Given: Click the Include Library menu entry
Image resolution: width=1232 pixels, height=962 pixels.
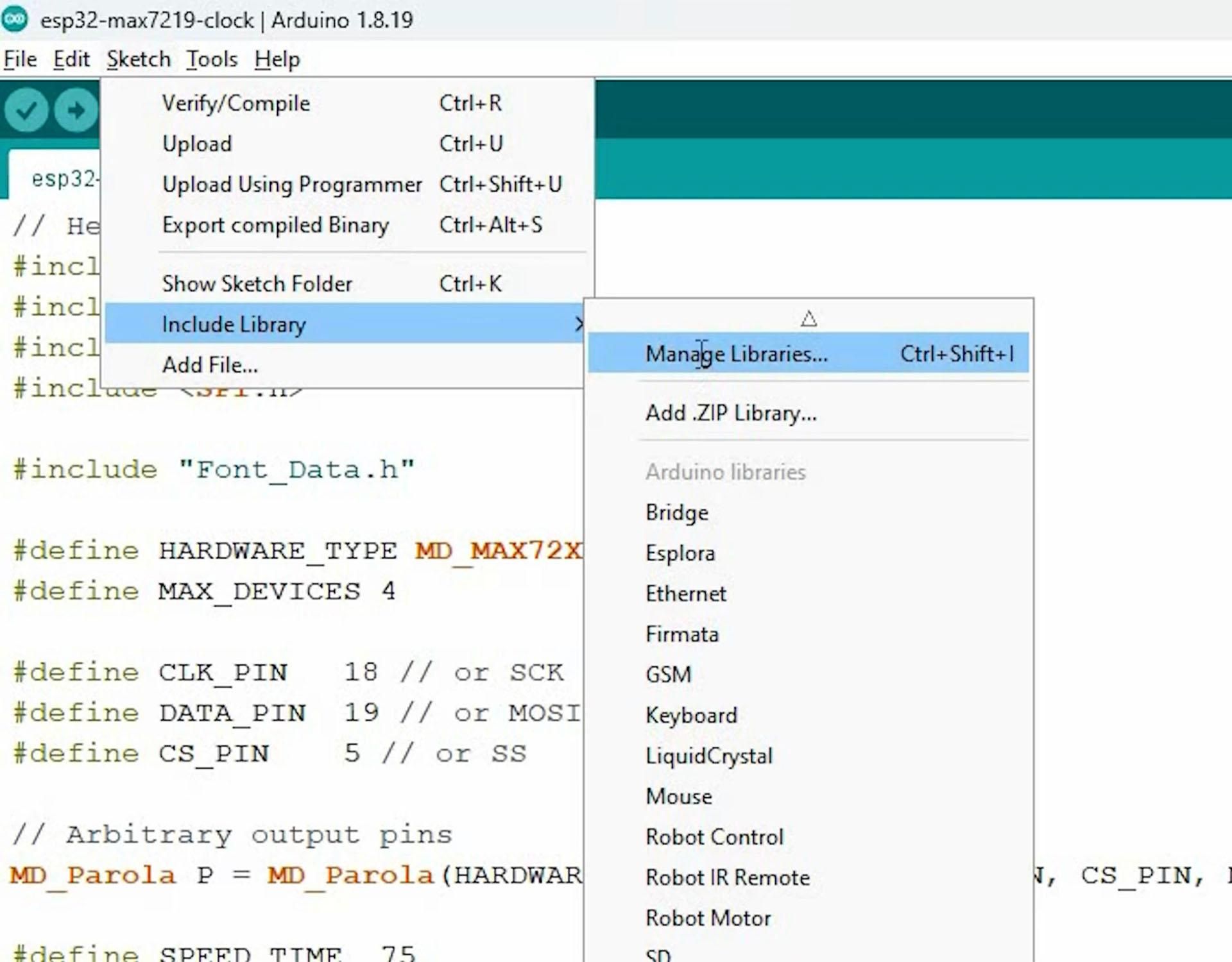Looking at the screenshot, I should click(345, 324).
